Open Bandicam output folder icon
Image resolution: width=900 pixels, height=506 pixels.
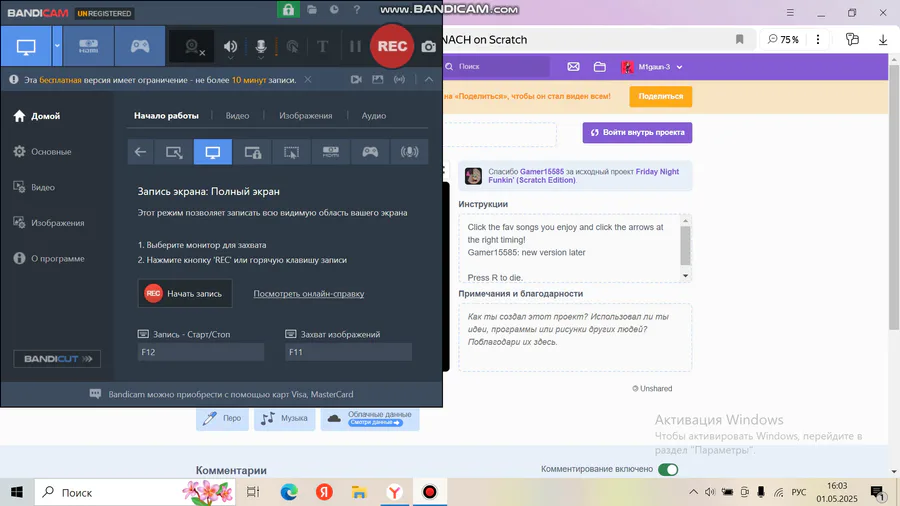(x=312, y=10)
